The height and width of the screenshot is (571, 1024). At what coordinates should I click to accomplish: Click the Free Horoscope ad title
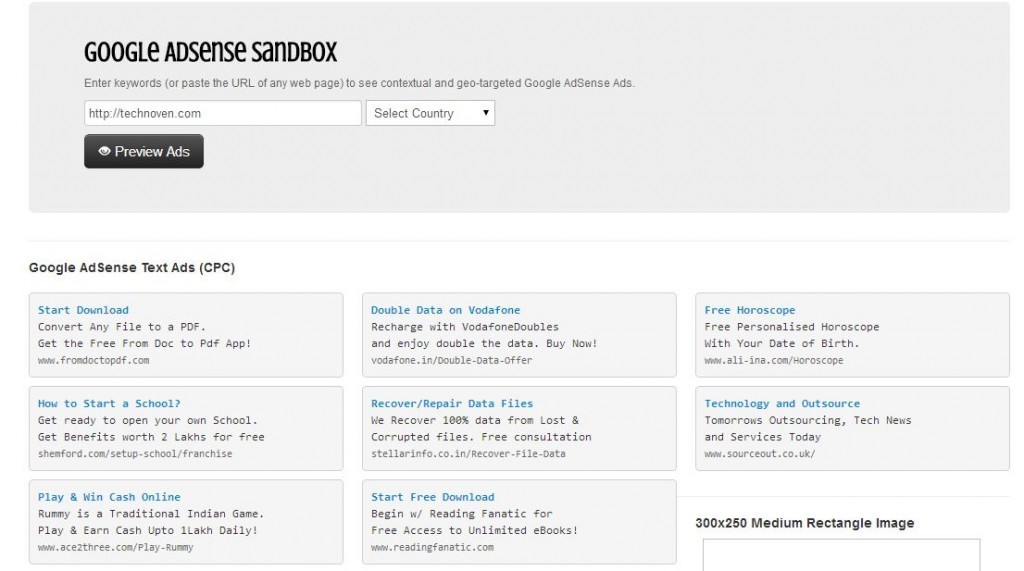coord(749,310)
